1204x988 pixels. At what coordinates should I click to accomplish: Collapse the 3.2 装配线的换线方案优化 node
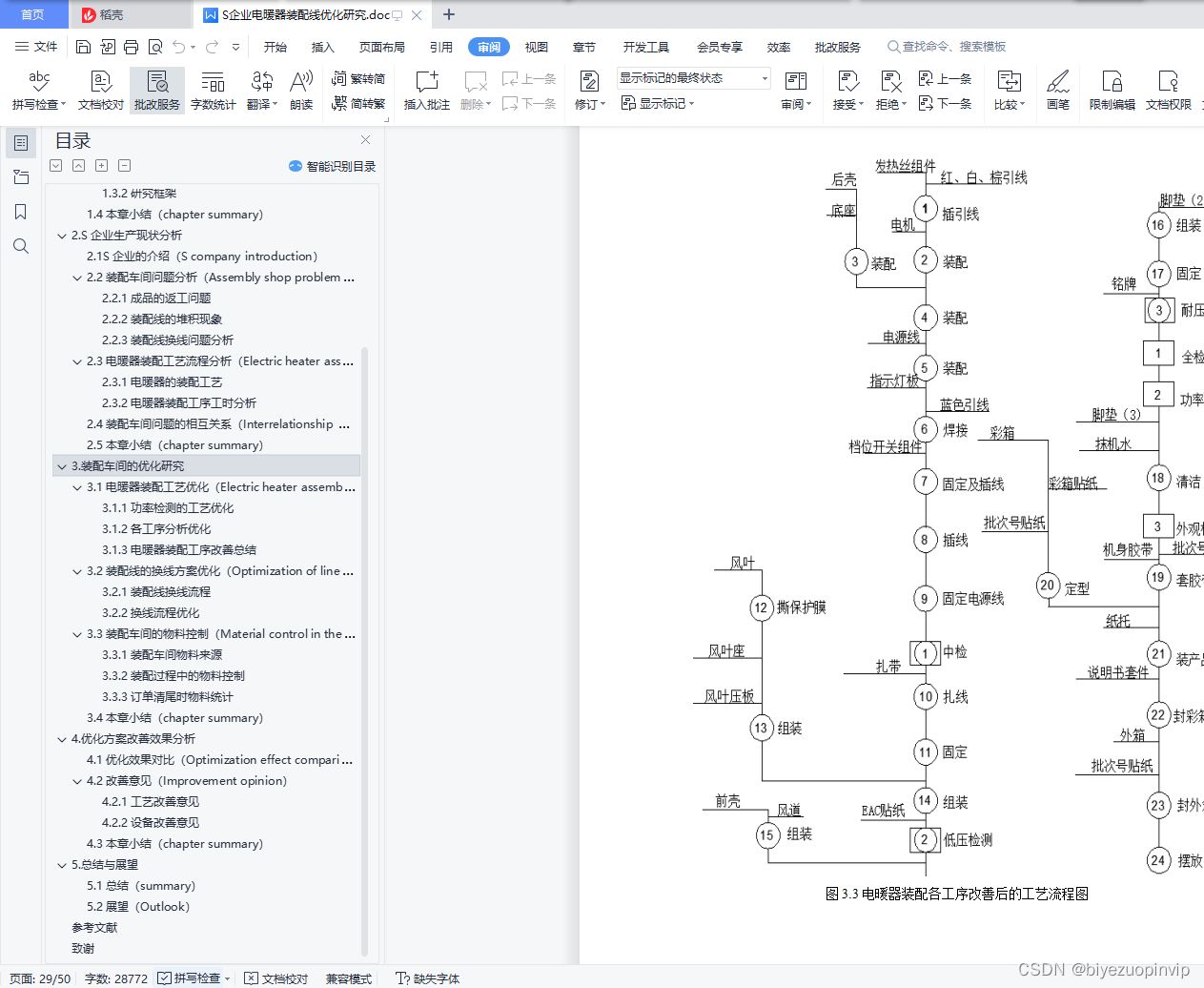(x=77, y=571)
